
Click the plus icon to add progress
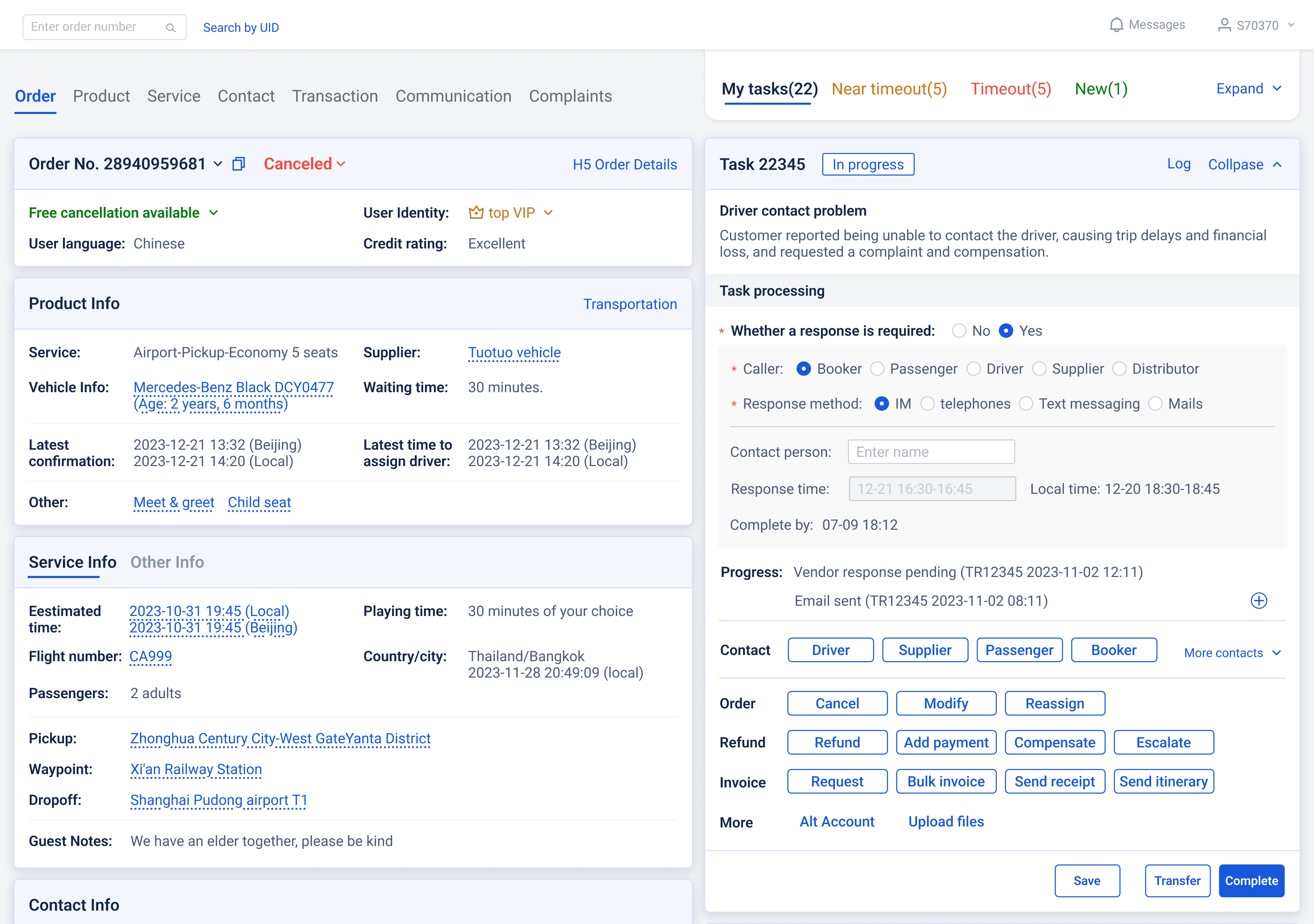(1259, 601)
